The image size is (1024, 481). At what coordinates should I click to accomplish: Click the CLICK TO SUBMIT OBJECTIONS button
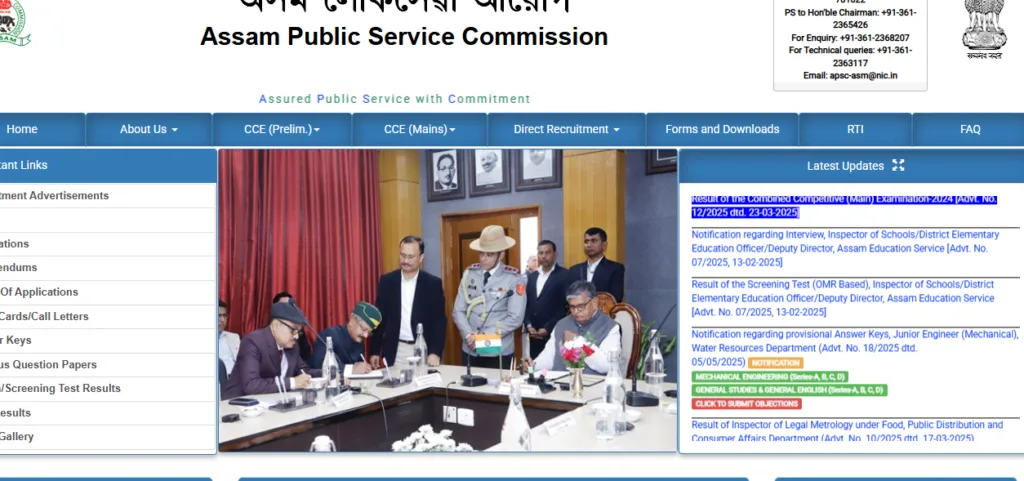pyautogui.click(x=746, y=404)
